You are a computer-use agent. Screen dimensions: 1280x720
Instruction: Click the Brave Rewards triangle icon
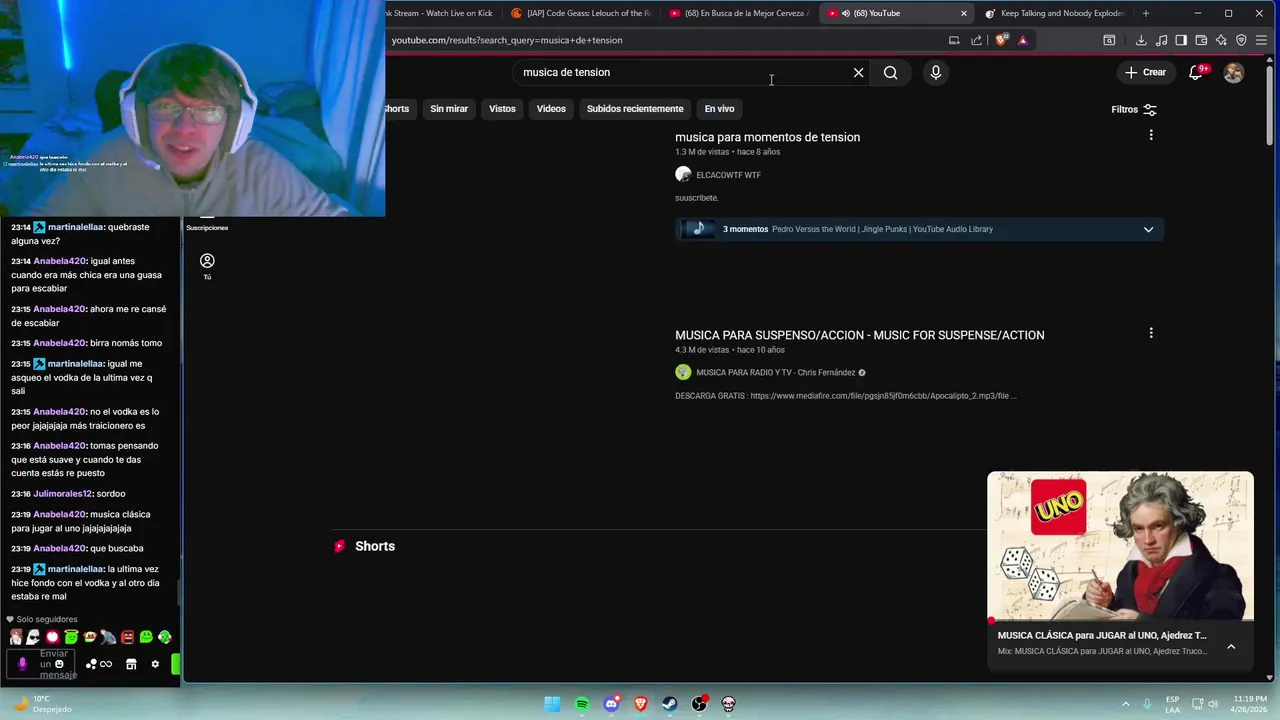point(1022,40)
